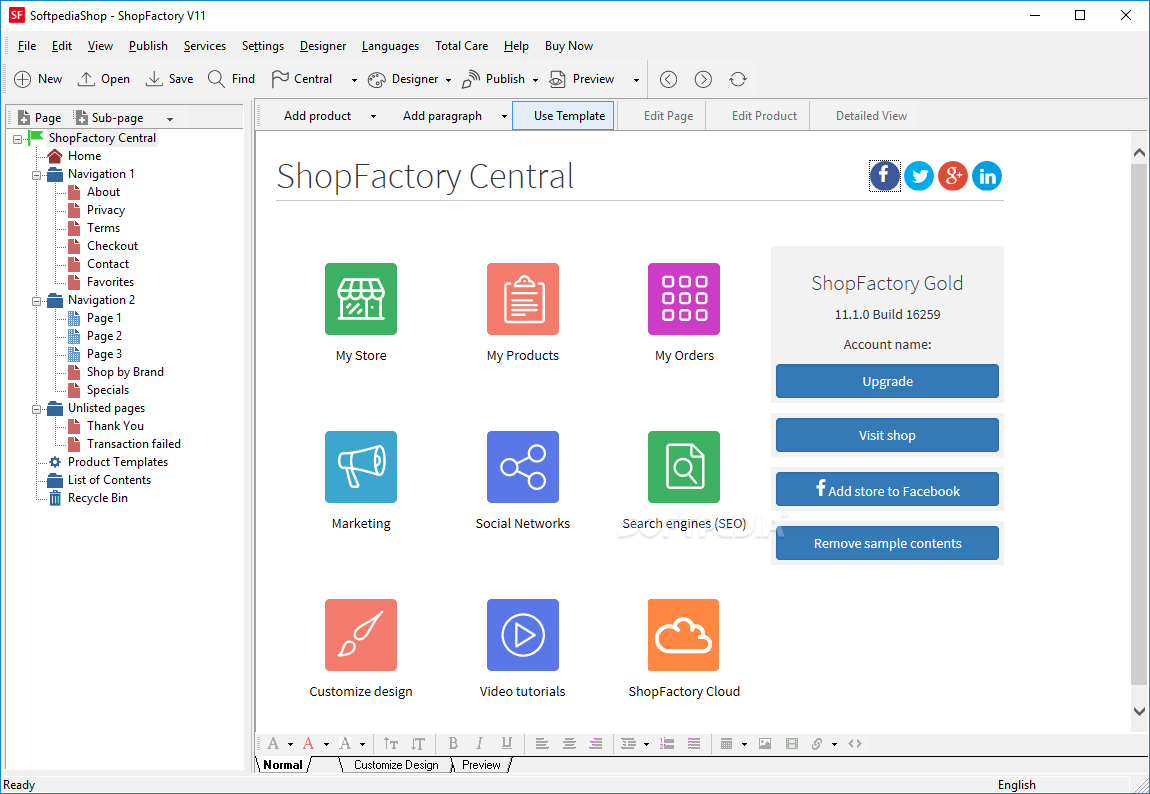The image size is (1150, 794).
Task: Go forward with the right arrow icon
Action: [x=703, y=79]
